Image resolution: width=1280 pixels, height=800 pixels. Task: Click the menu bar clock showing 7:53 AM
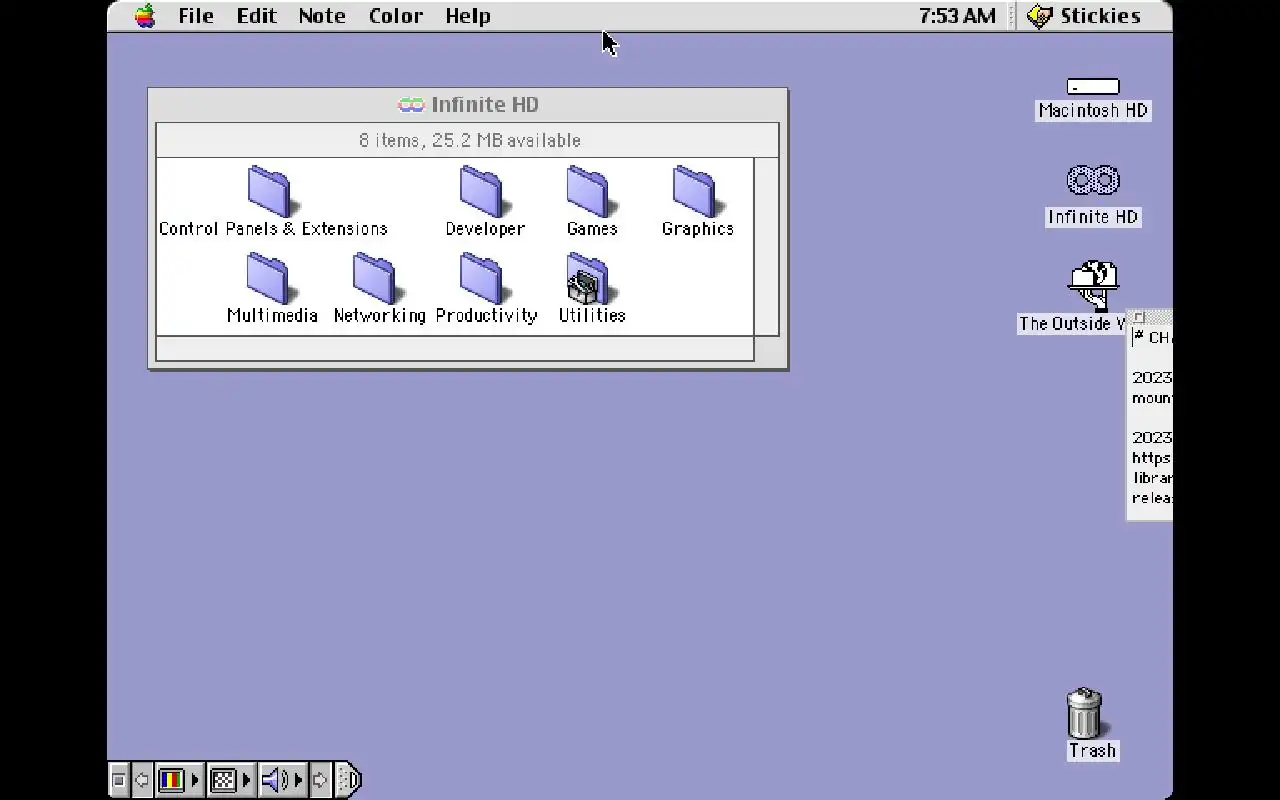click(x=957, y=16)
